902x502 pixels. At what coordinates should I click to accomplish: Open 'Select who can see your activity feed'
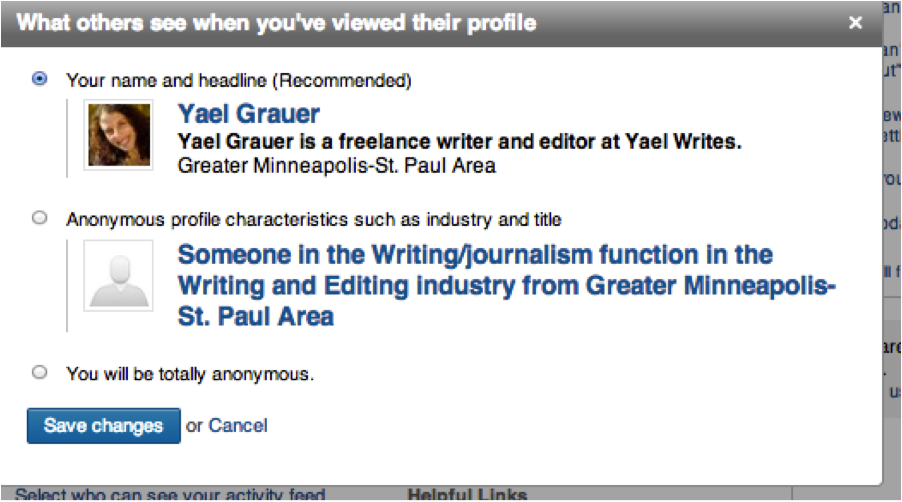[x=170, y=494]
